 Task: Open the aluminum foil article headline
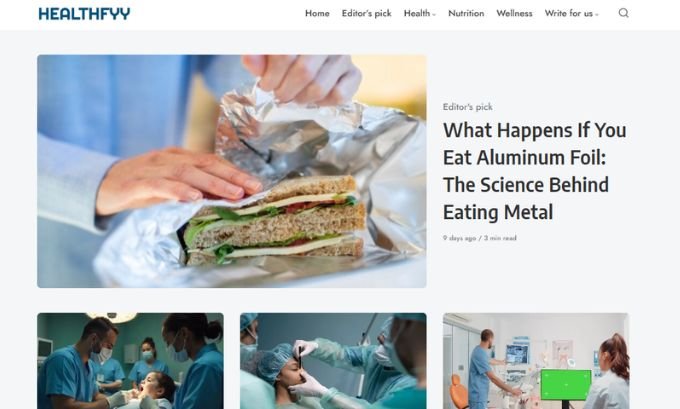tap(534, 171)
